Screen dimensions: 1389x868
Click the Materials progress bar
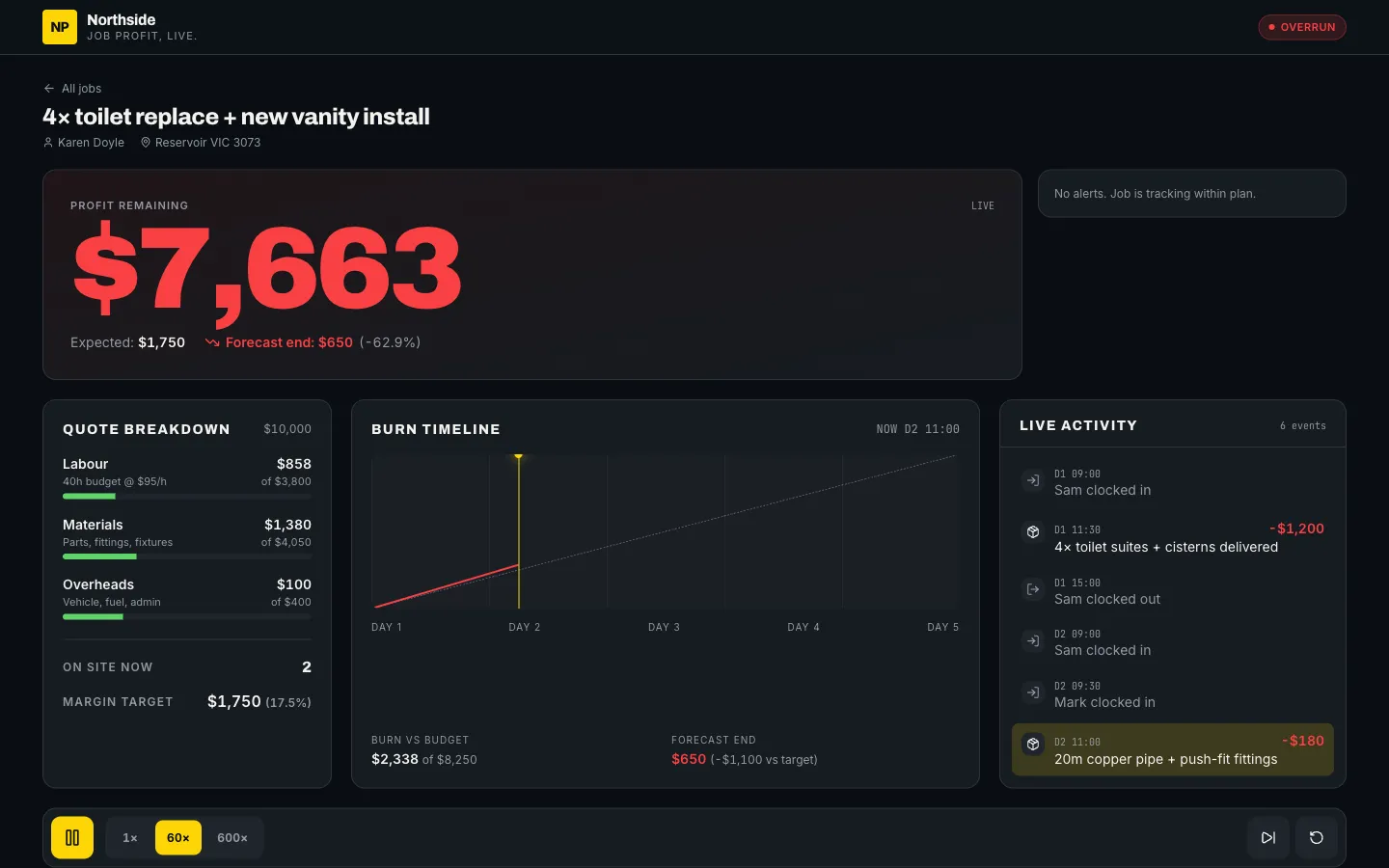(x=187, y=556)
